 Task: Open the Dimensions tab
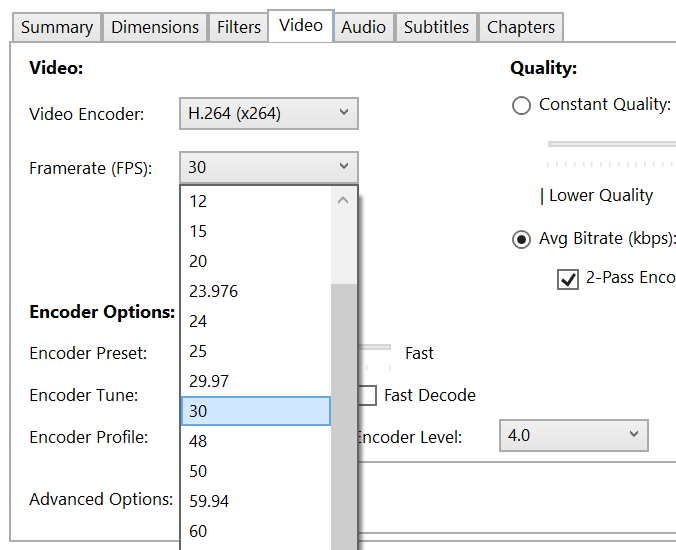point(155,27)
